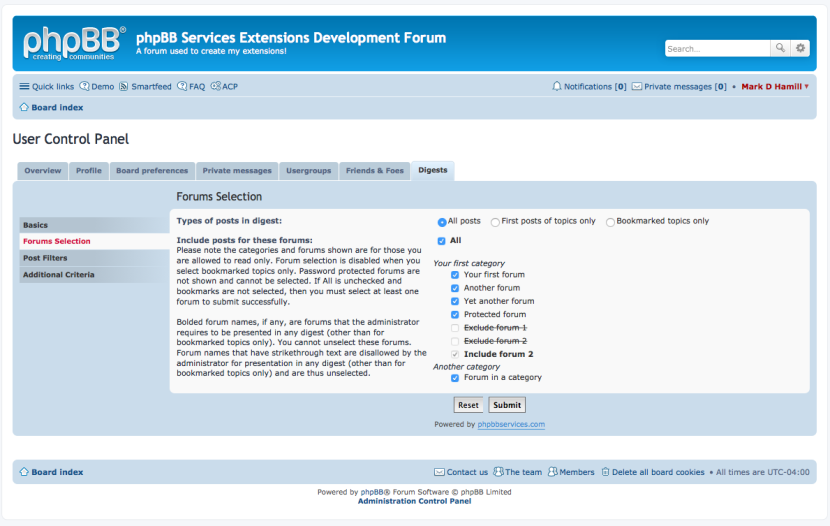Viewport: 830px width, 526px height.
Task: Click the phpBB logo
Action: tap(74, 43)
